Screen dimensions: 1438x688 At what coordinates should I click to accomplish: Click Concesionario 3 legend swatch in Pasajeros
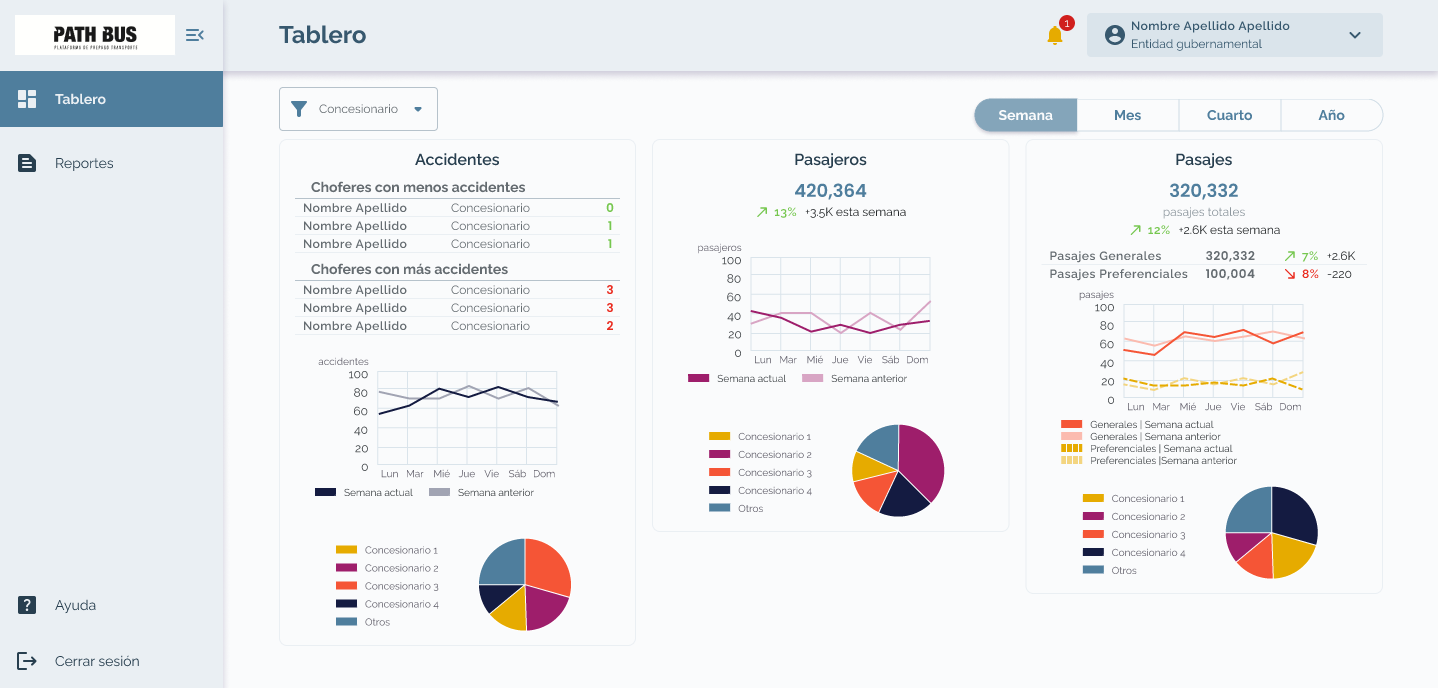719,472
